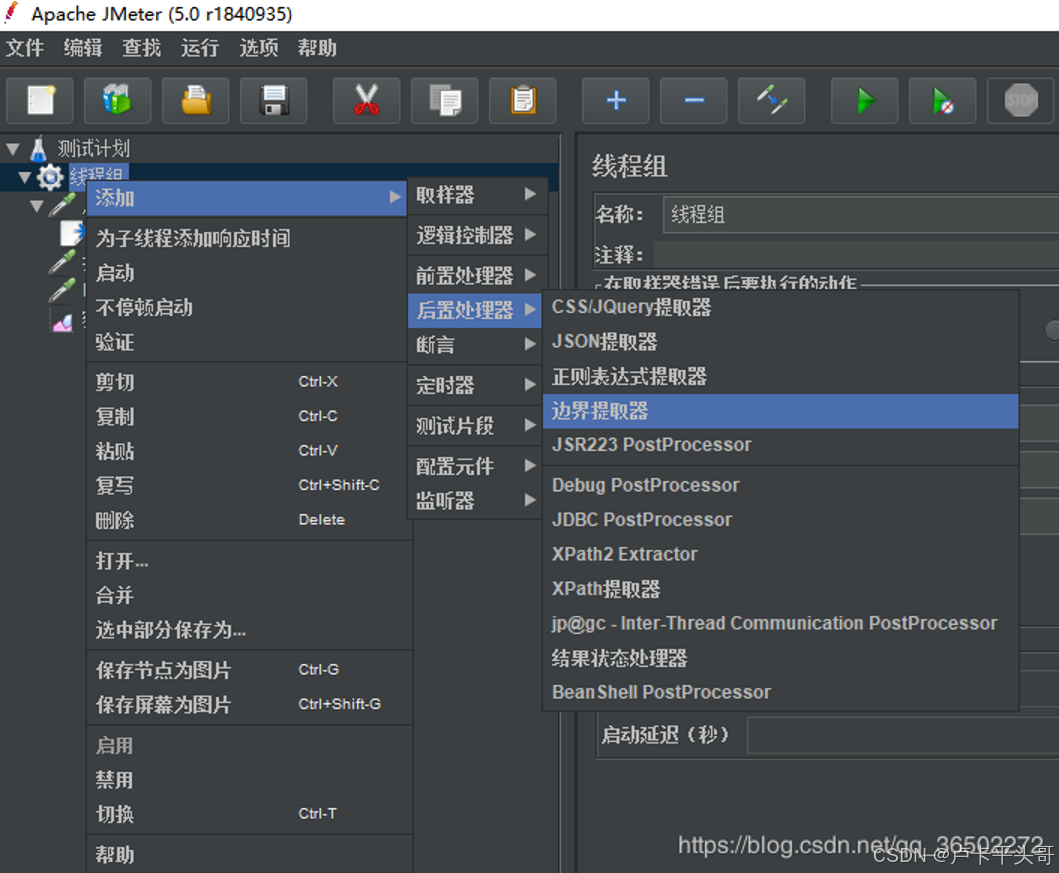Screen dimensions: 1059x873
Task: Click the grey STOP toolbar icon
Action: tap(1021, 101)
